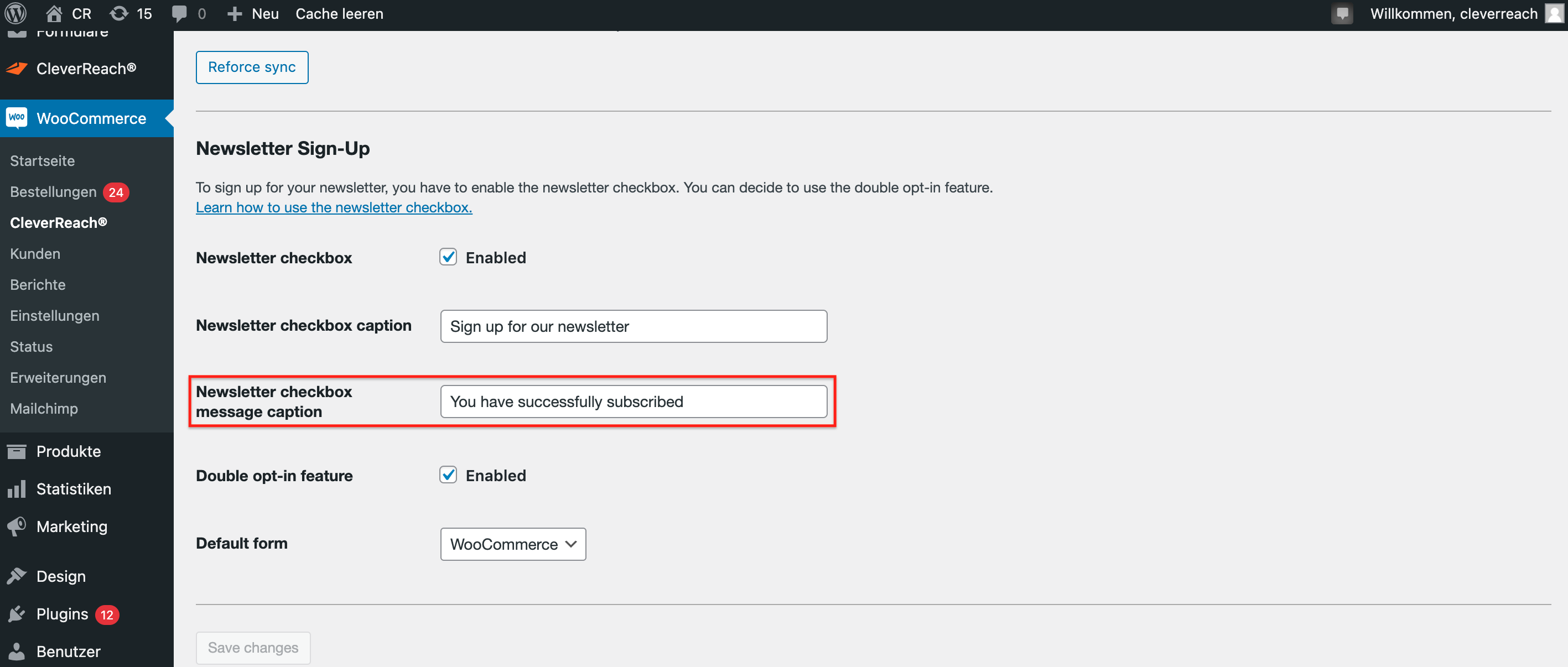Expand the Default form WooCommerce dropdown

(x=513, y=544)
